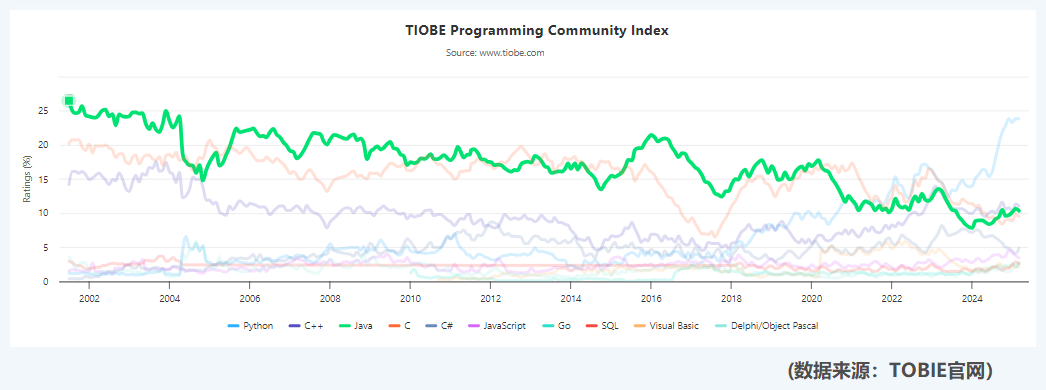Screen dimensions: 1046x390
Task: Click the 5 y-axis value
Action: pyautogui.click(x=47, y=247)
